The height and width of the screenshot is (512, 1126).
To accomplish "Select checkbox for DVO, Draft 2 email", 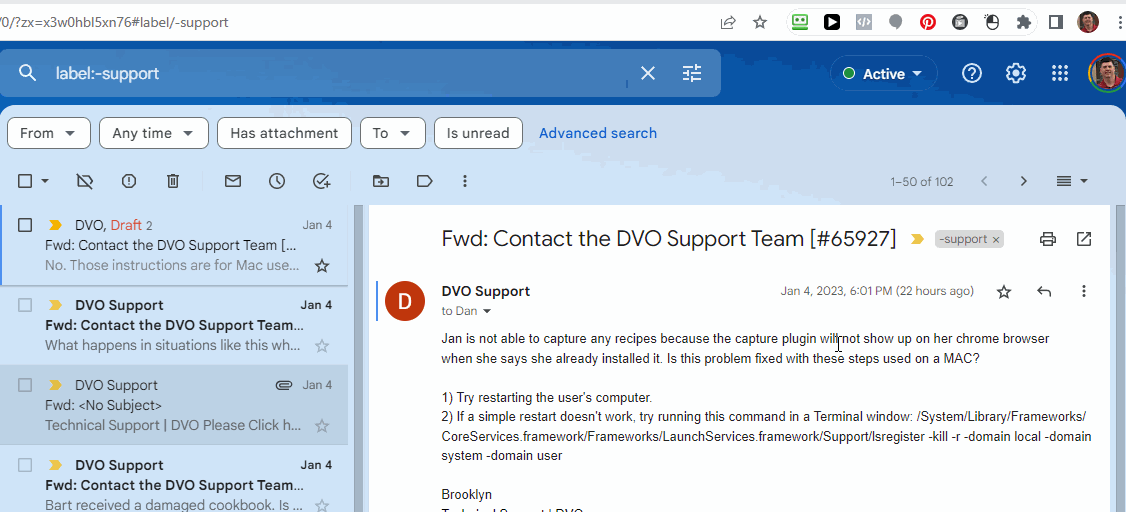I will (25, 225).
